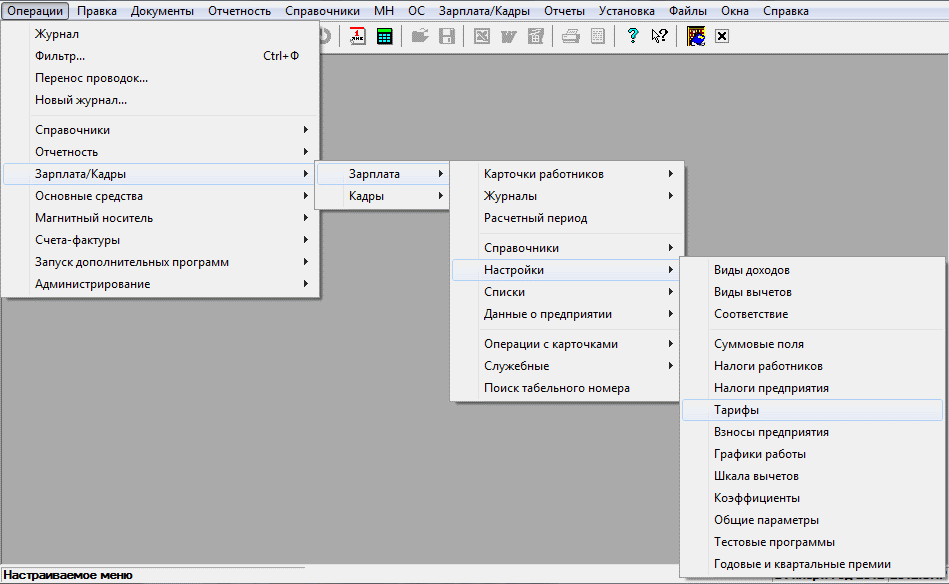Open the Списки submenu
This screenshot has width=949, height=584.
(566, 292)
